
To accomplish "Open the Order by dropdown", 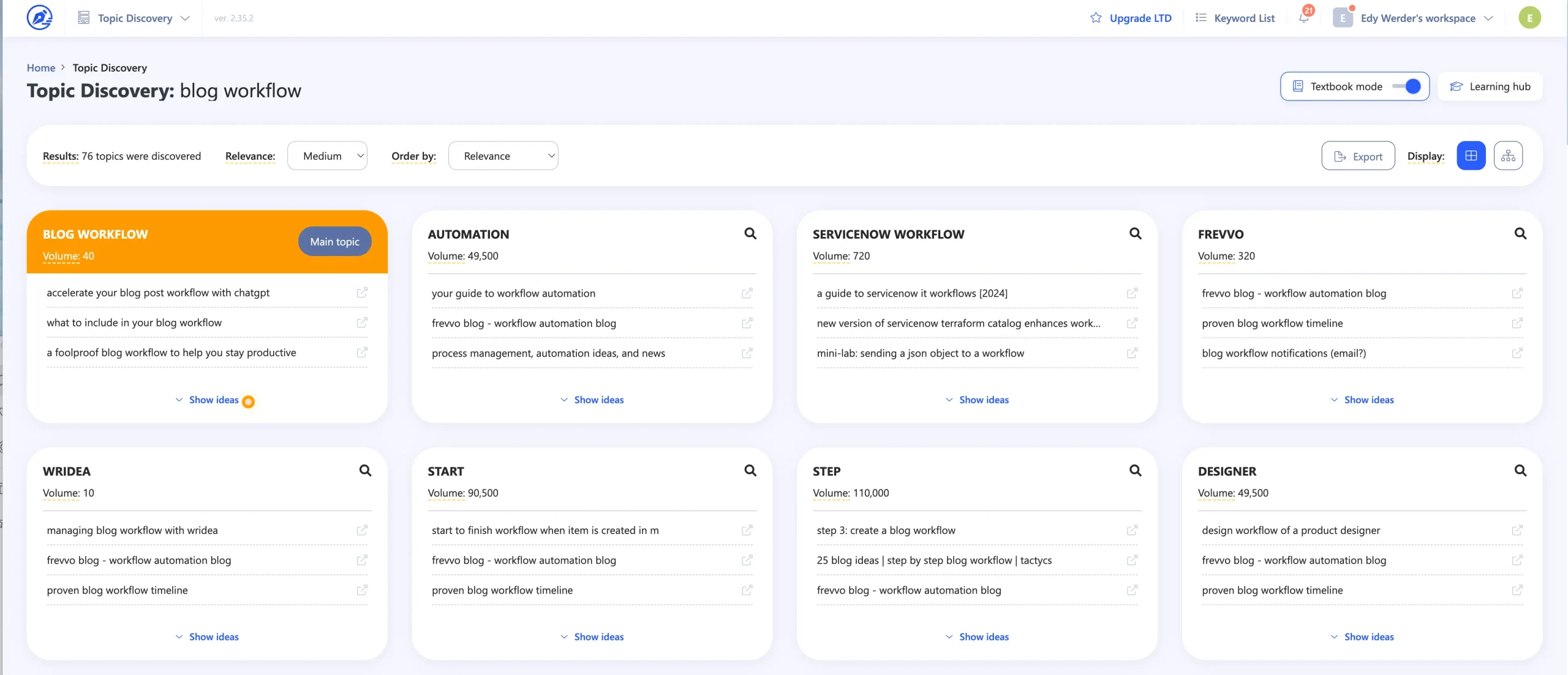I will pos(503,155).
